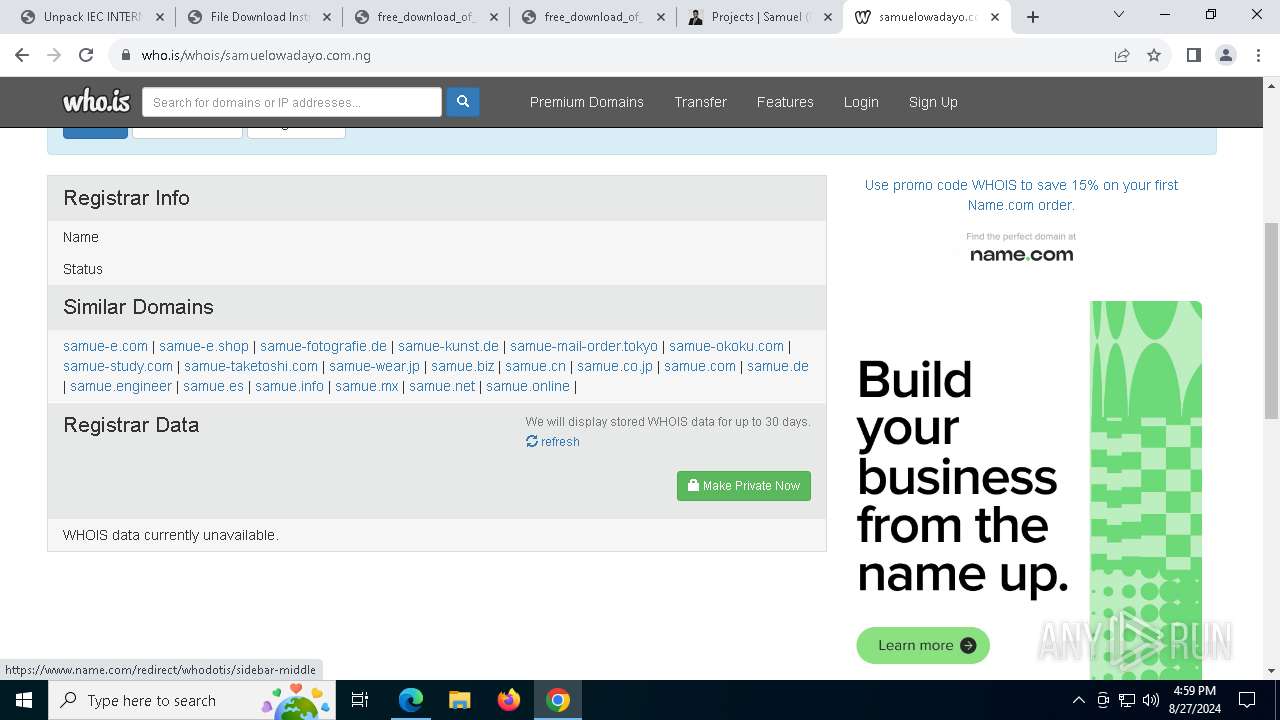Open the samue-study.com link
Viewport: 1280px width, 720px height.
(x=118, y=366)
